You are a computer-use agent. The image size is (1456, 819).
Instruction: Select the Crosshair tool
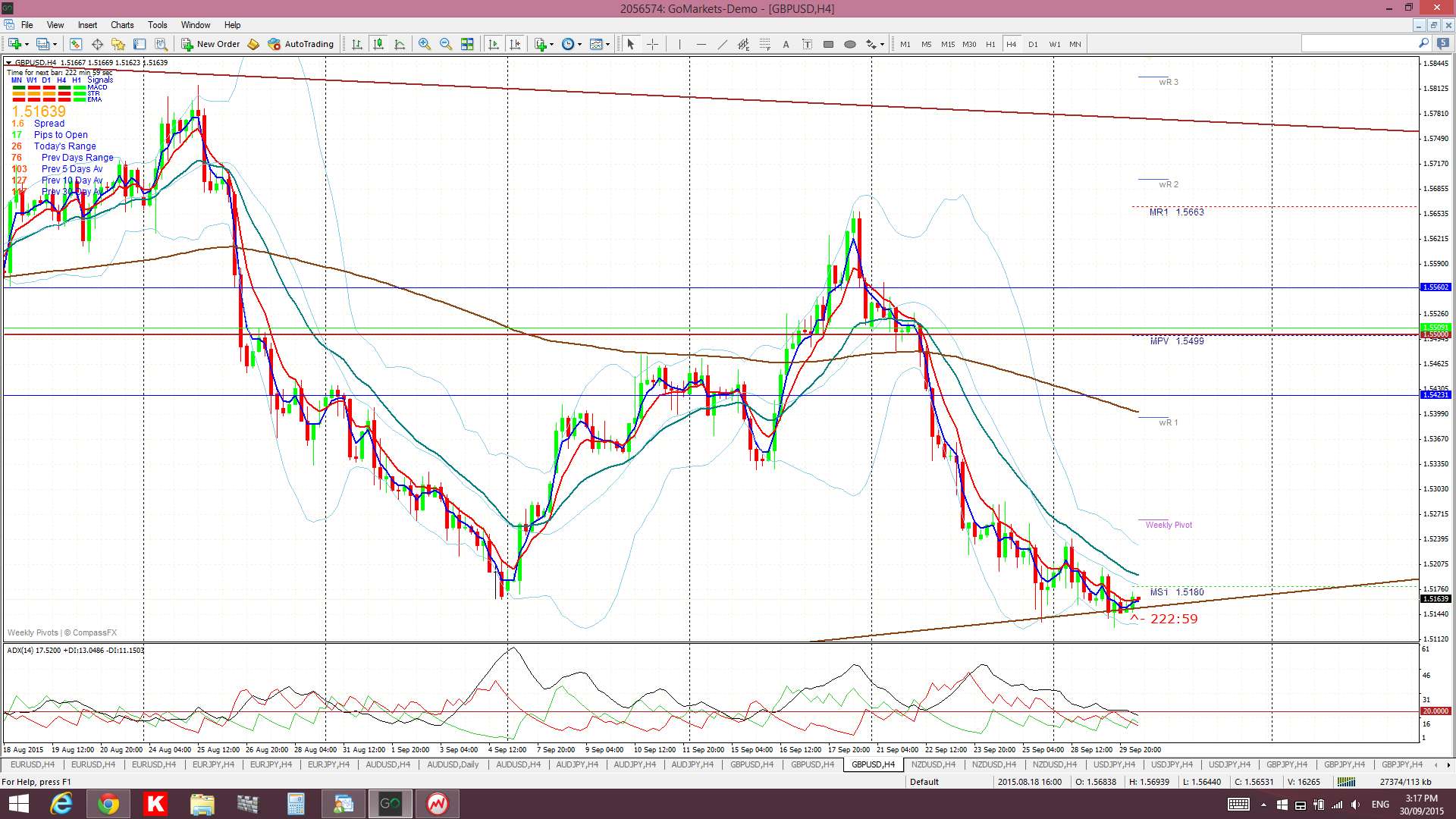point(652,44)
